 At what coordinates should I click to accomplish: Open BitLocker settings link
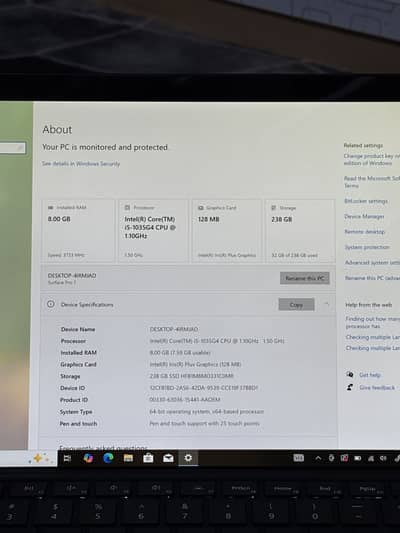coord(366,201)
